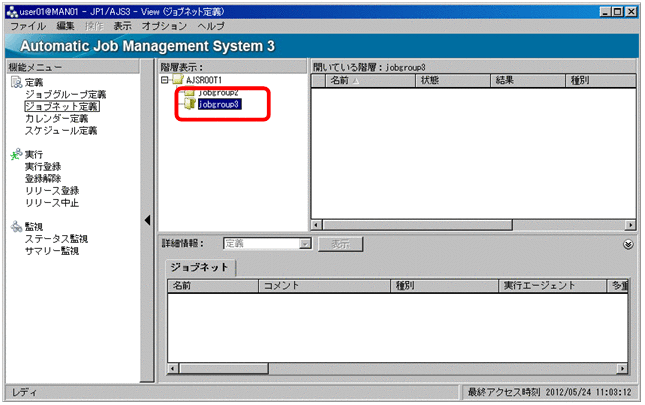Select カレンダー定義 in function menu
Viewport: 645px width, 405px height.
[x=56, y=118]
